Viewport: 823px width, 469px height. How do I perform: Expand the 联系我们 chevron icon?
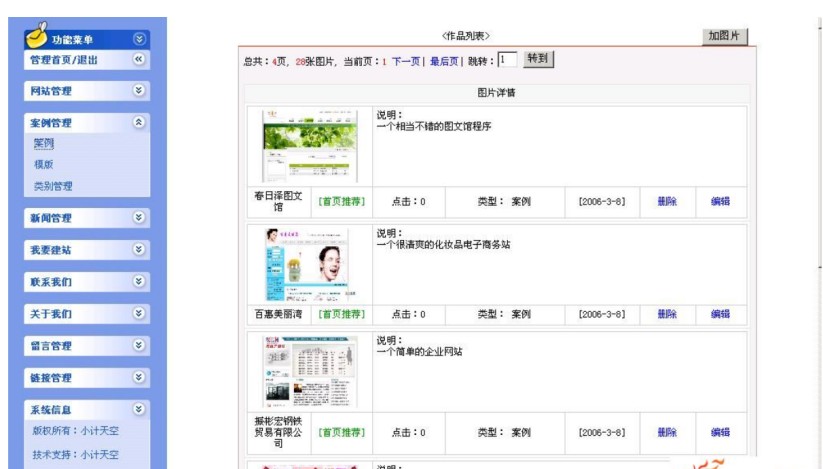pos(139,282)
